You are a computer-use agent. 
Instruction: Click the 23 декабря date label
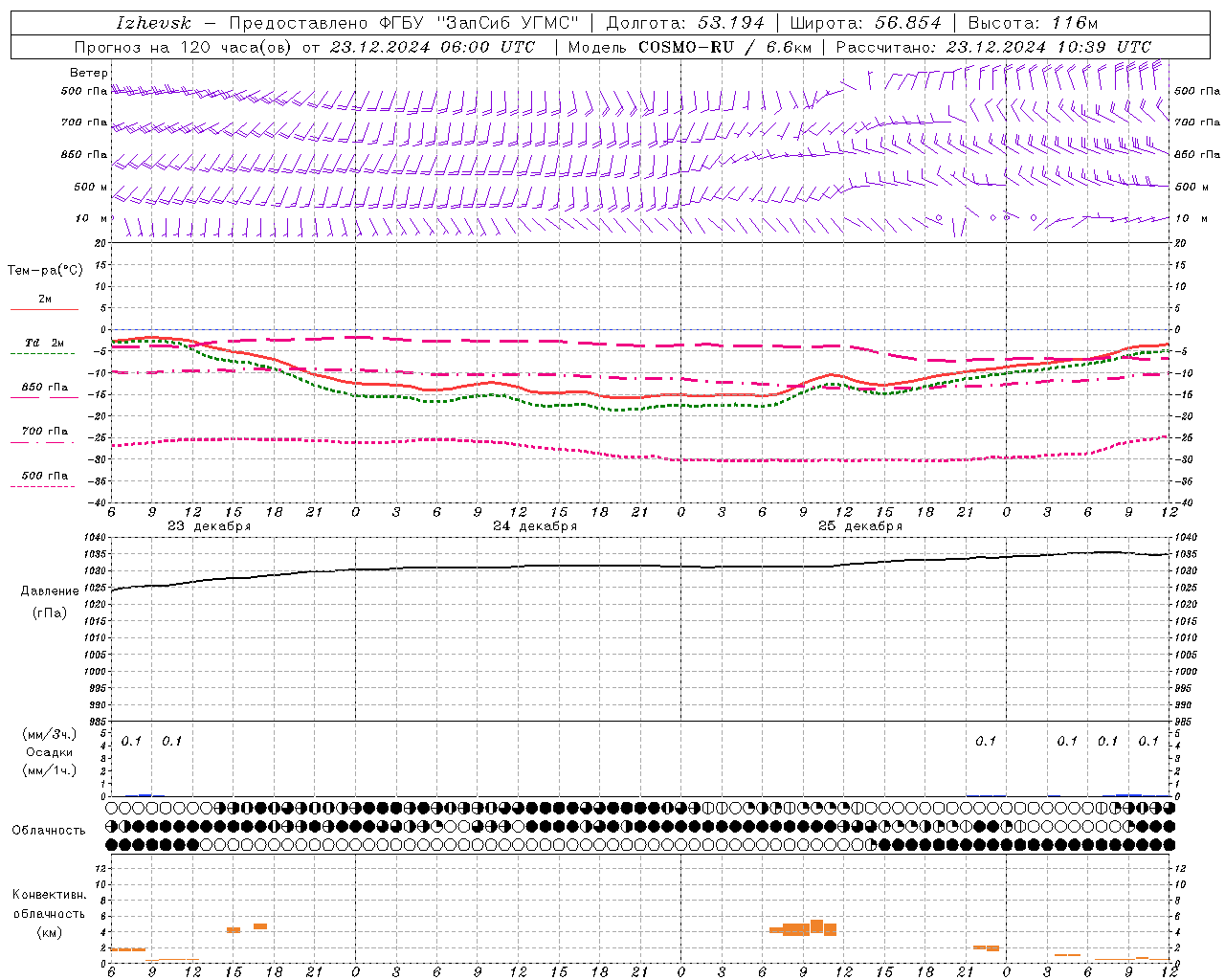coord(210,526)
